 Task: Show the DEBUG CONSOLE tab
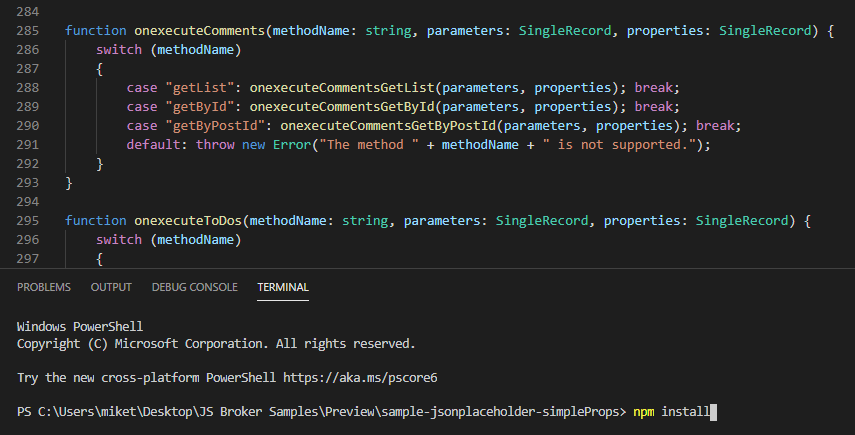click(195, 287)
